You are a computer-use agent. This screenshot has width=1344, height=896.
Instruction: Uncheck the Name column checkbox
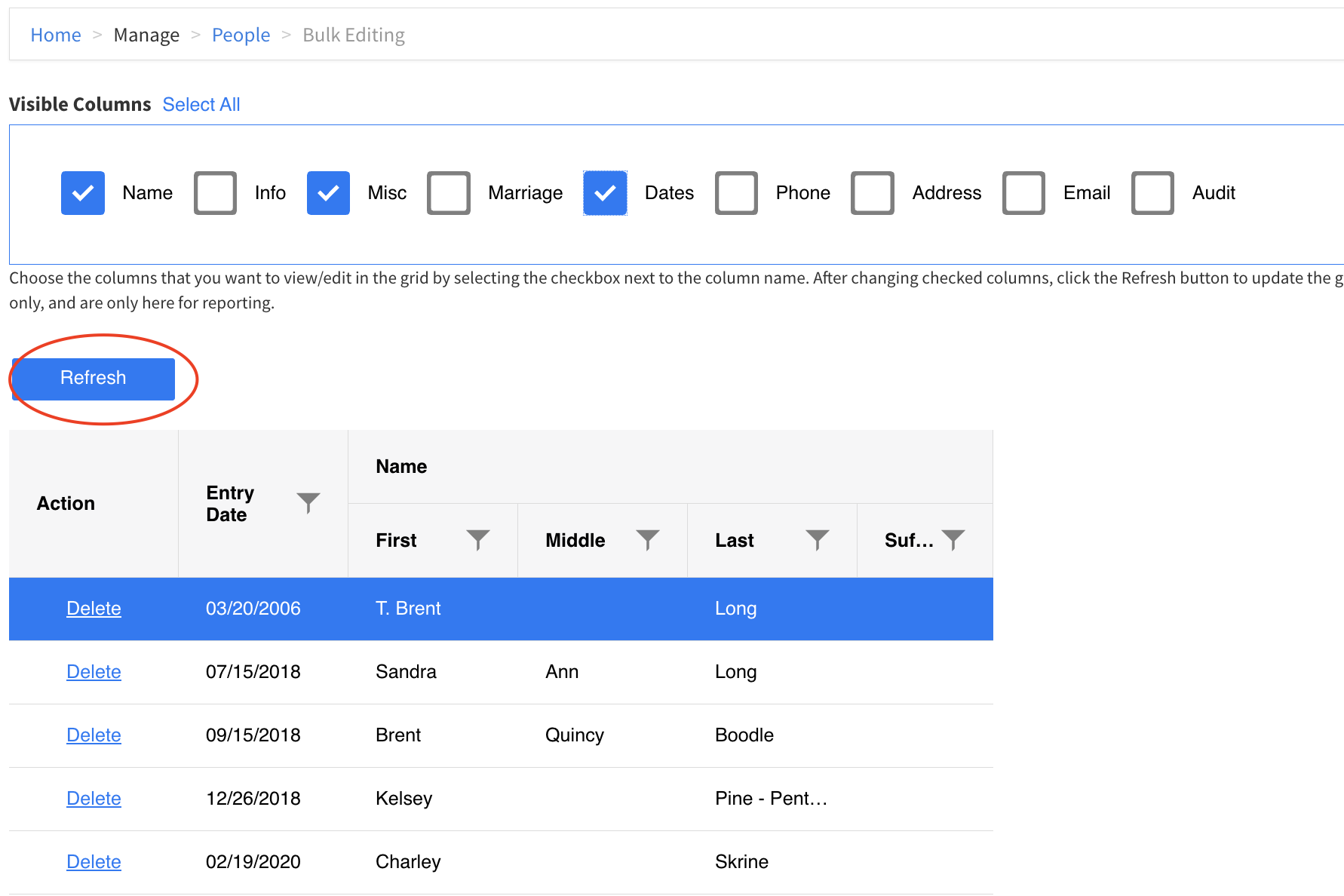[83, 193]
